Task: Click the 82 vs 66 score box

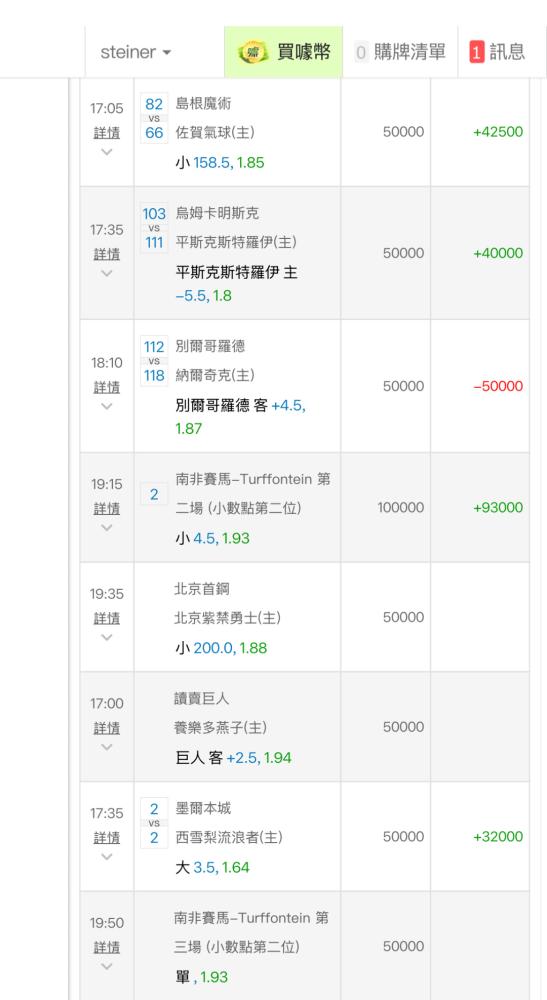Action: click(x=154, y=118)
